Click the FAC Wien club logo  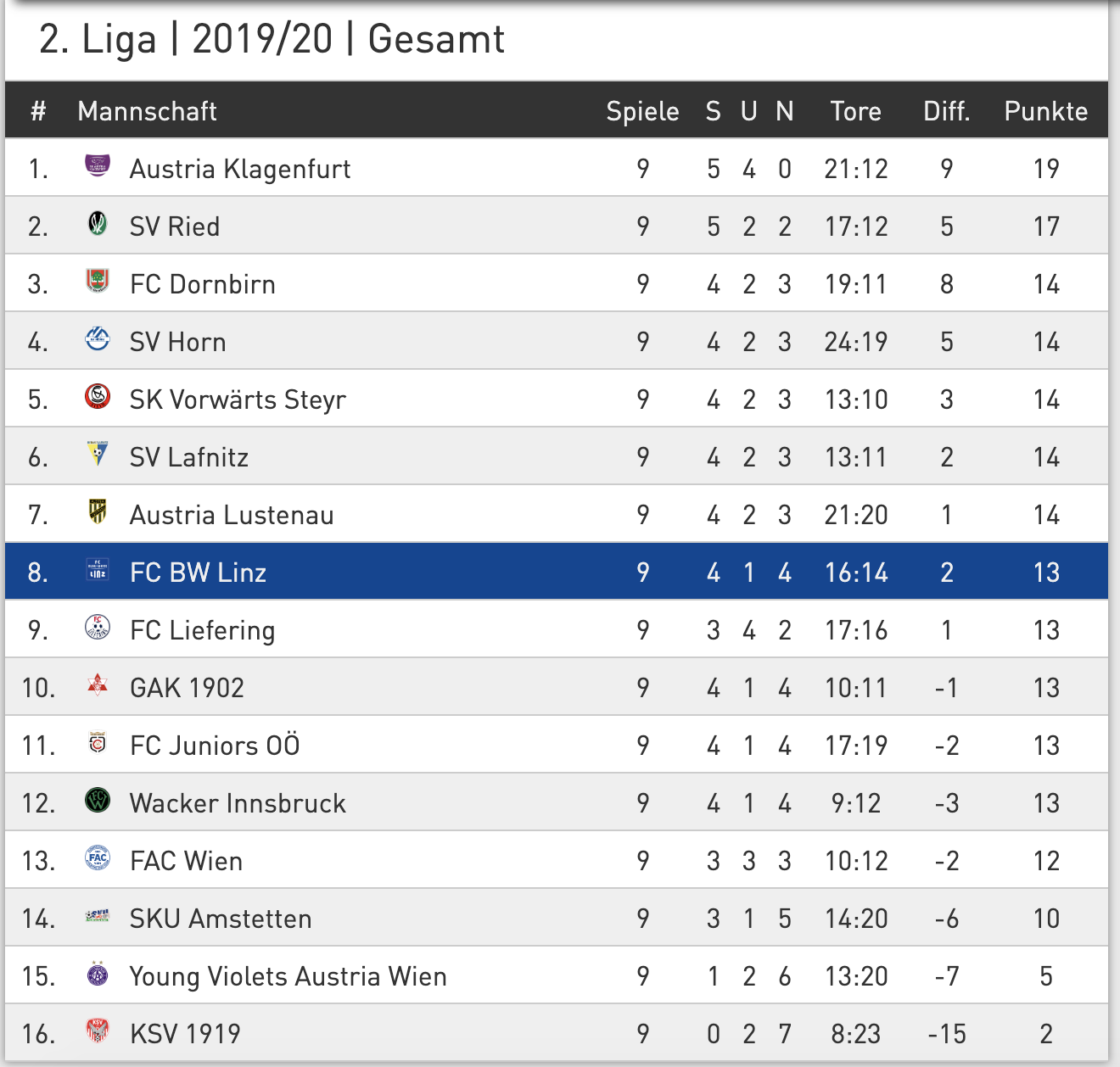(98, 858)
